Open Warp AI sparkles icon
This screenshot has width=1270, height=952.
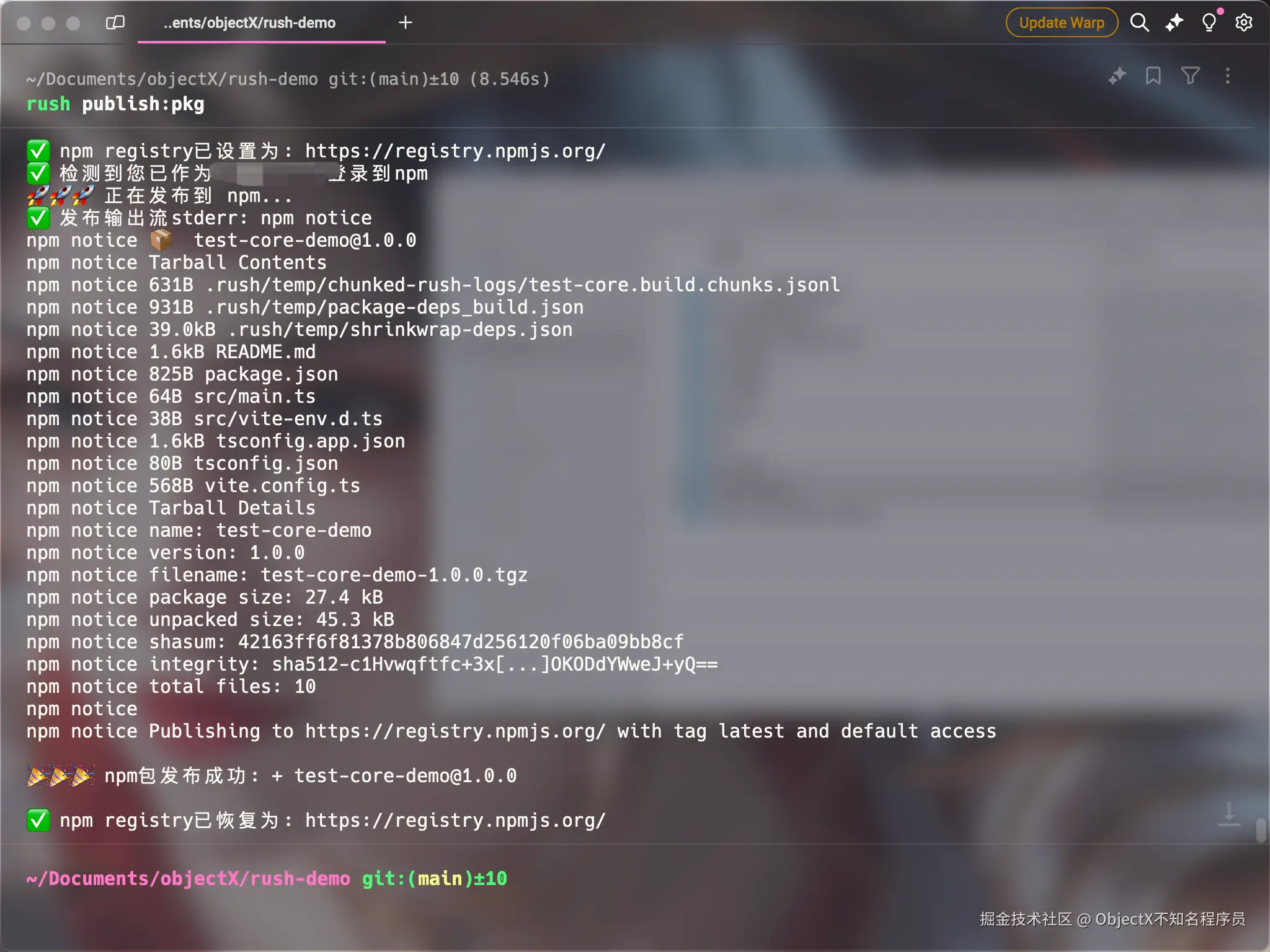(1174, 23)
